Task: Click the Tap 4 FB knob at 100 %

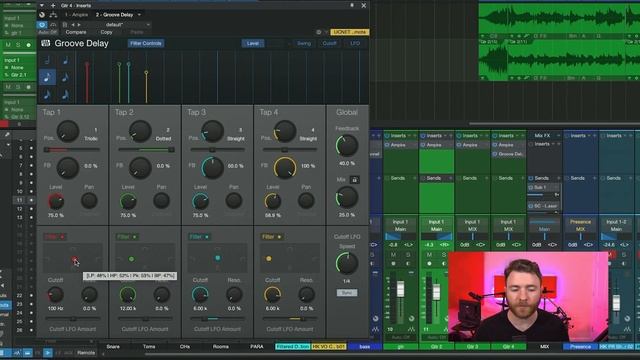Action: 285,167
